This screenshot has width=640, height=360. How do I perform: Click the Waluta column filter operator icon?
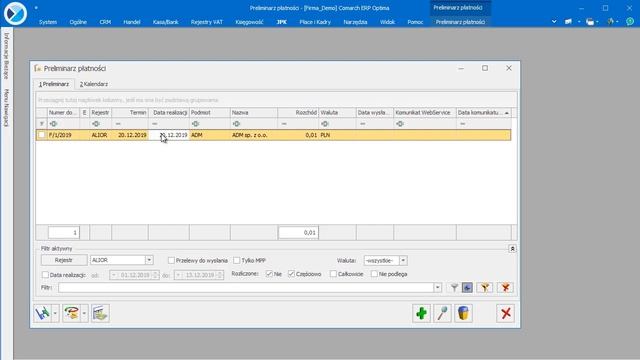coord(325,124)
